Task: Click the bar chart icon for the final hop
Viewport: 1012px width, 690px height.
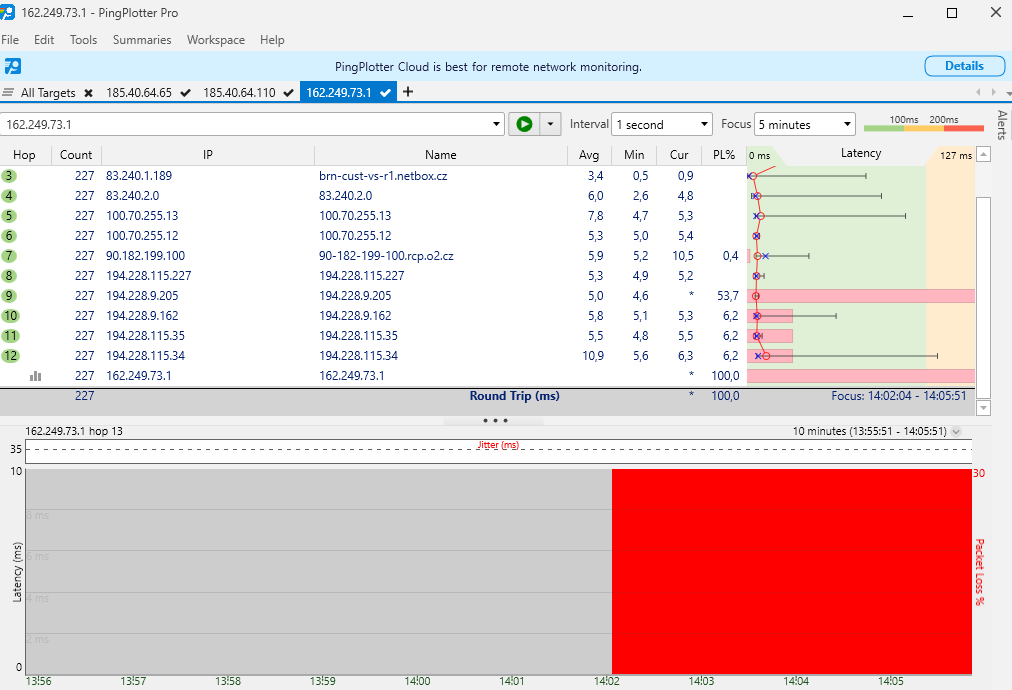Action: point(36,376)
